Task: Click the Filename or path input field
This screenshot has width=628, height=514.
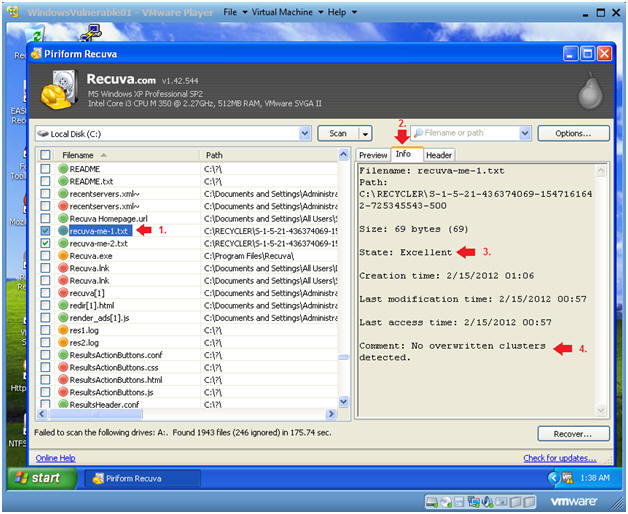Action: [471, 133]
